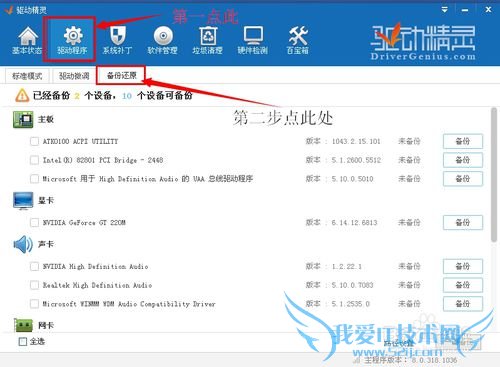Check NVIDIA GeForce GT 220M checkbox
This screenshot has width=500, height=367.
[x=34, y=222]
